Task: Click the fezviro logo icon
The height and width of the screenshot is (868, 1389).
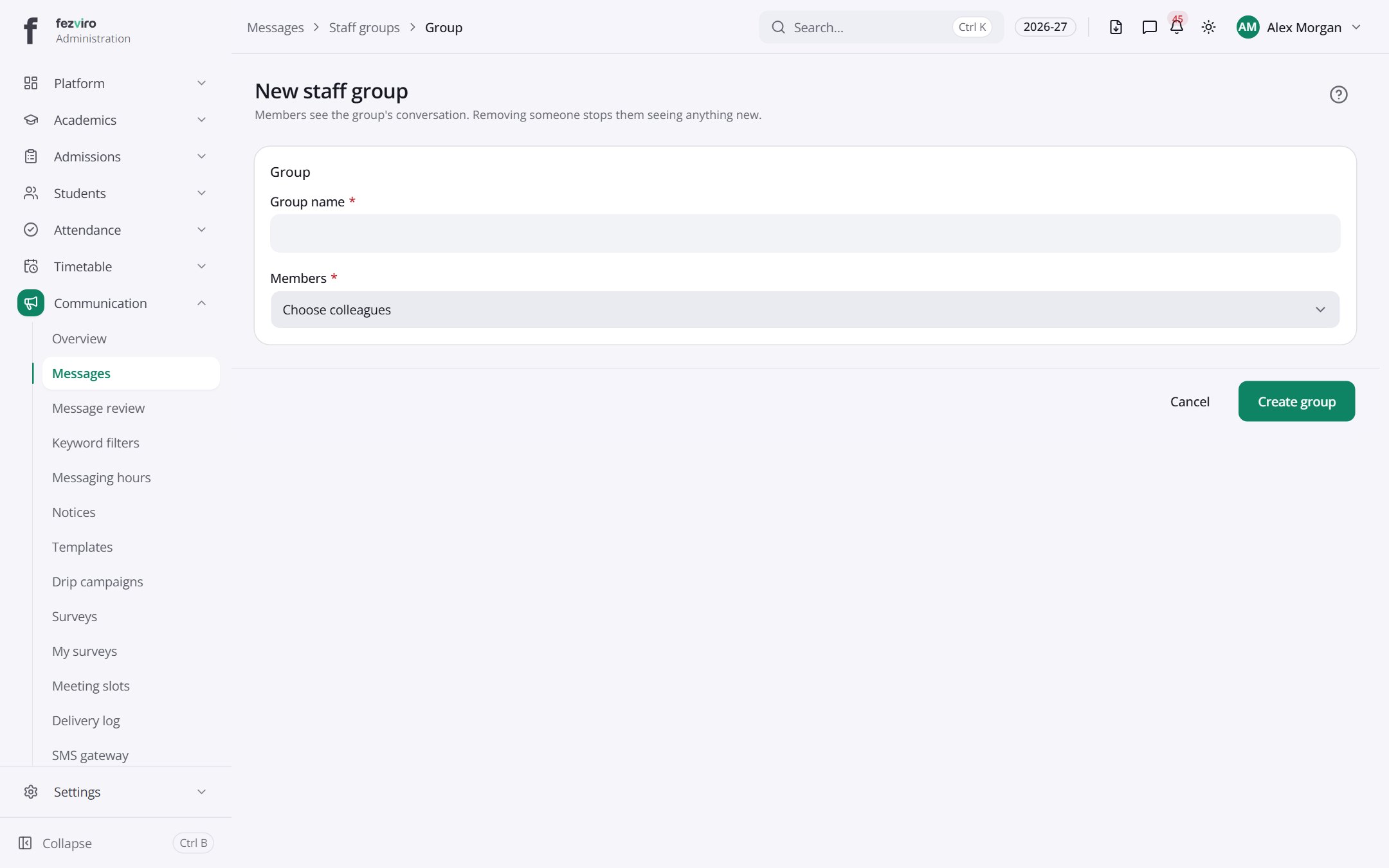Action: [30, 30]
